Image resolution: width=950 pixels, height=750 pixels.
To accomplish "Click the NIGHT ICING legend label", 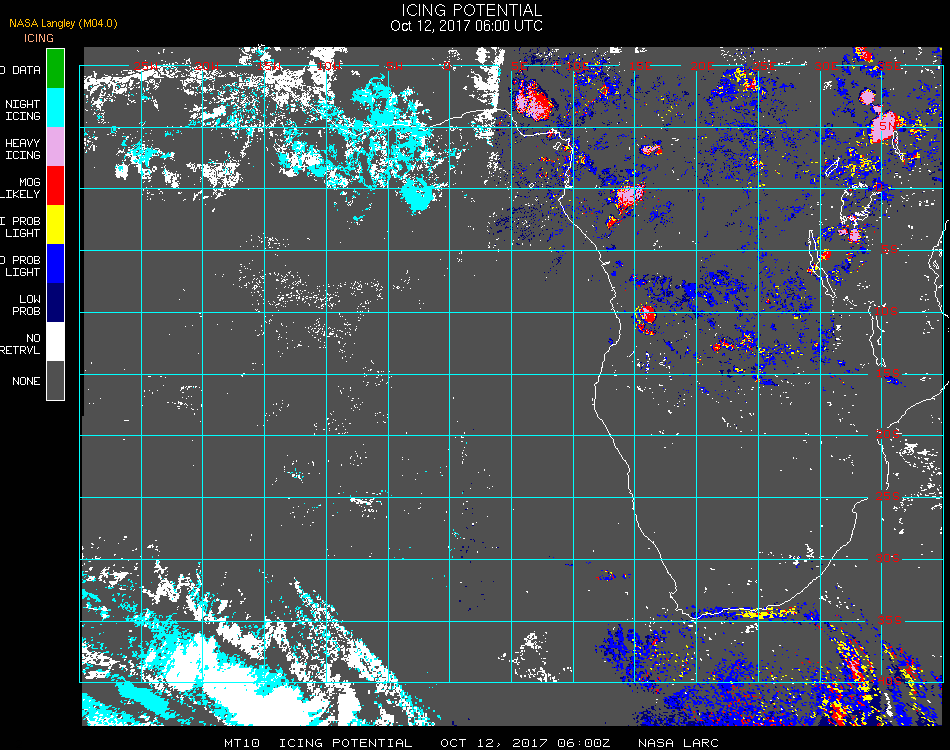I will [x=22, y=110].
